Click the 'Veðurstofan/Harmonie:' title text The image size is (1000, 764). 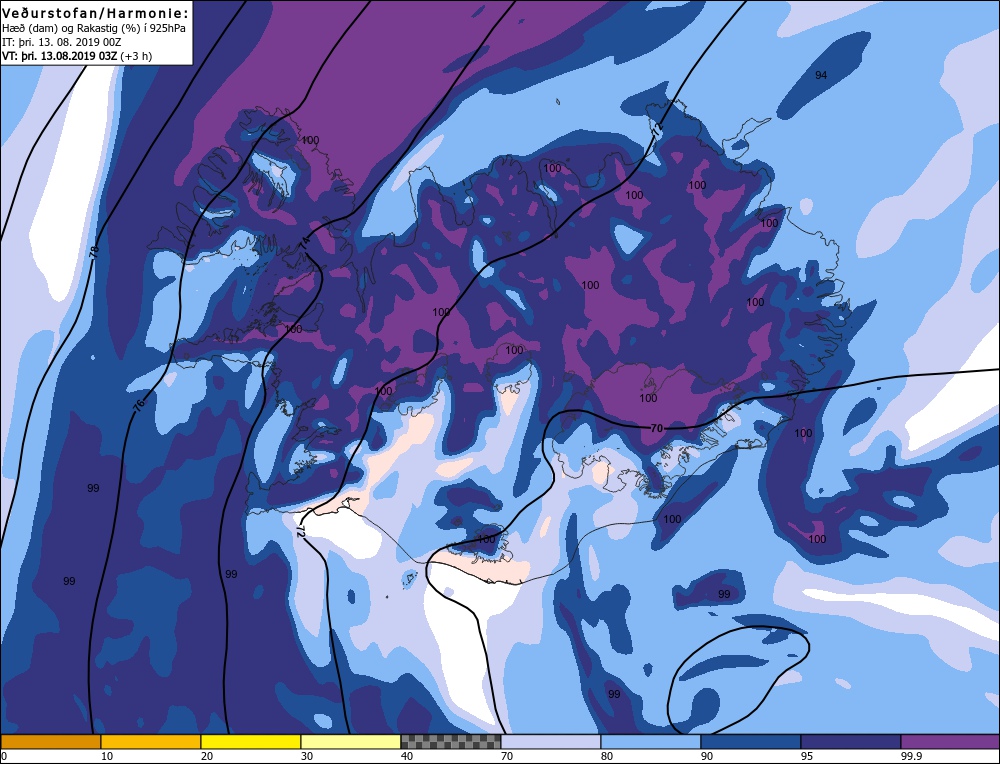click(96, 13)
